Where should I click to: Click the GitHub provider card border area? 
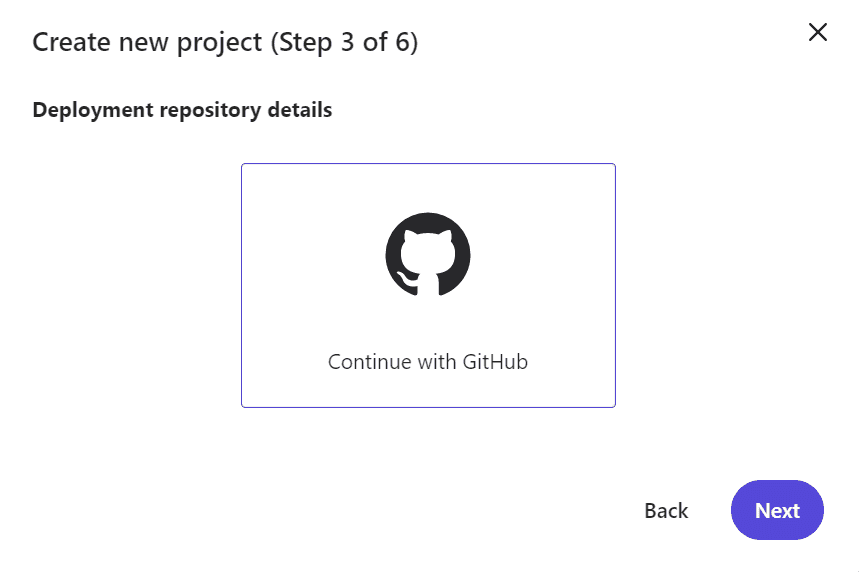point(428,285)
